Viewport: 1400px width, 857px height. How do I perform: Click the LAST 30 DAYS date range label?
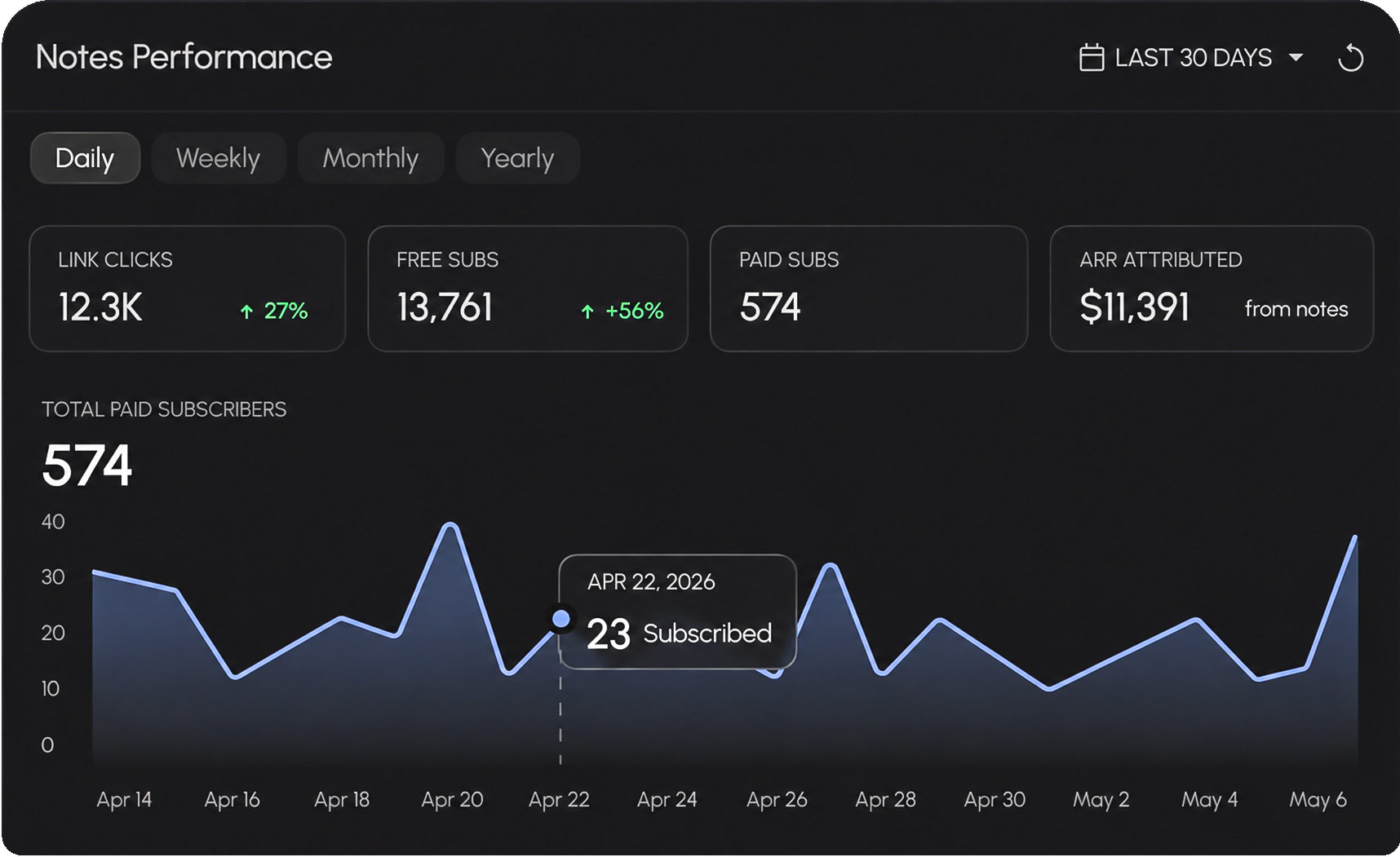[x=1194, y=58]
